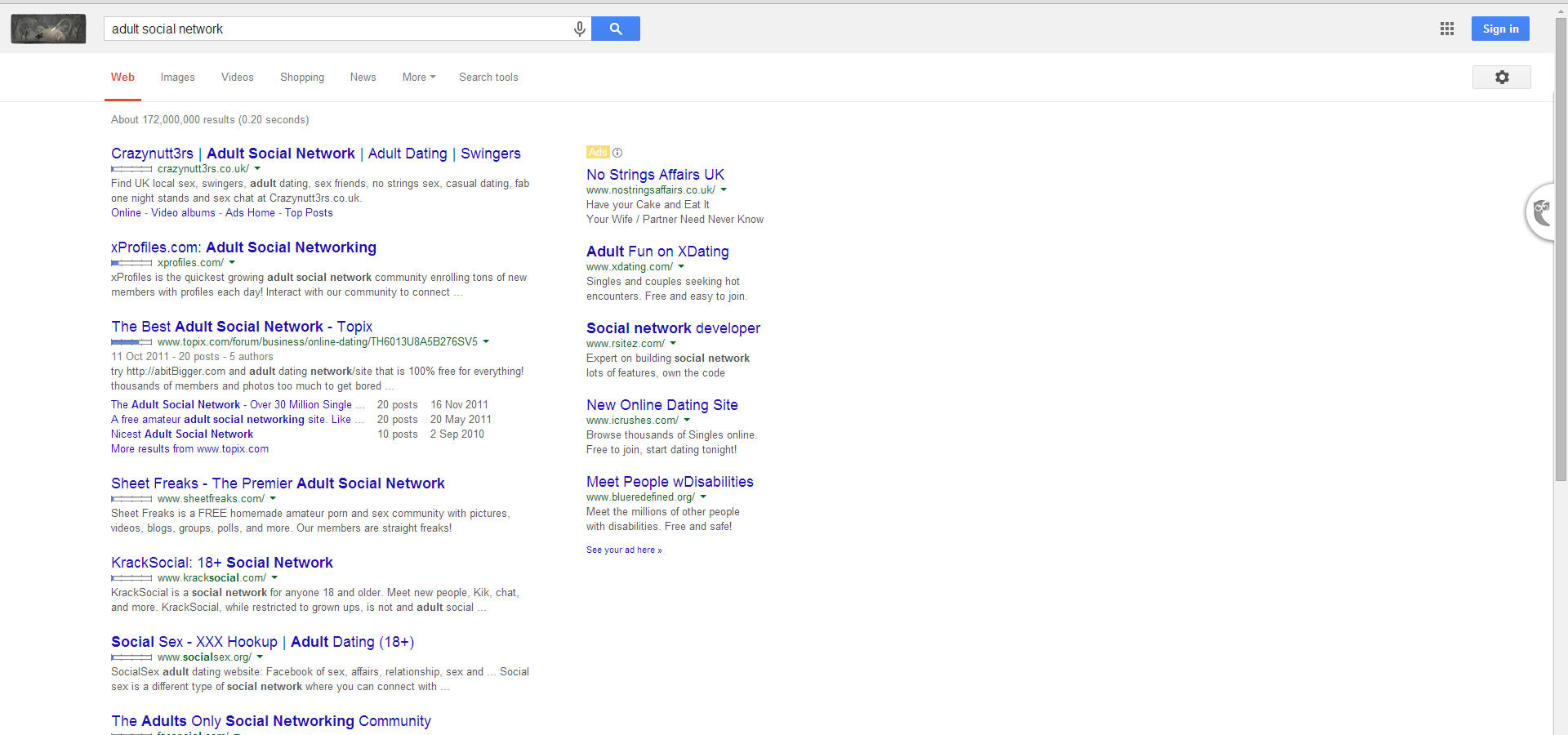The height and width of the screenshot is (735, 1568).
Task: Open the Sheet Freaks result title
Action: (x=278, y=483)
